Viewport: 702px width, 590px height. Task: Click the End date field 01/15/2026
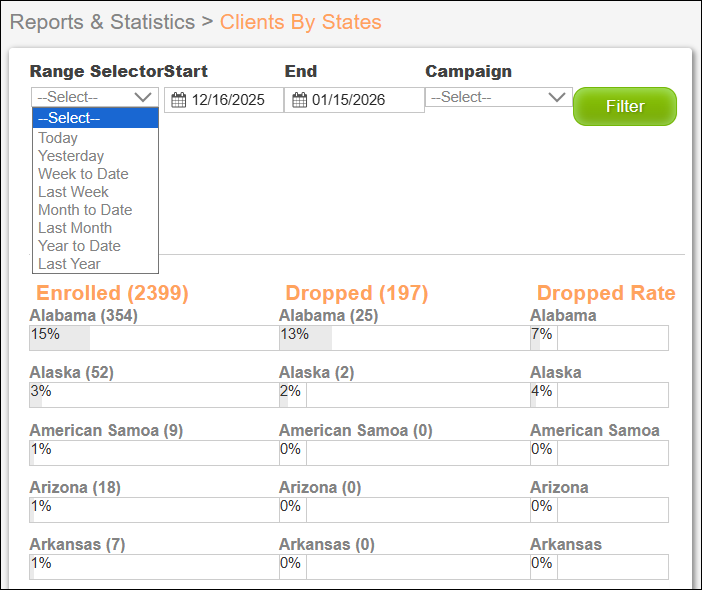354,100
